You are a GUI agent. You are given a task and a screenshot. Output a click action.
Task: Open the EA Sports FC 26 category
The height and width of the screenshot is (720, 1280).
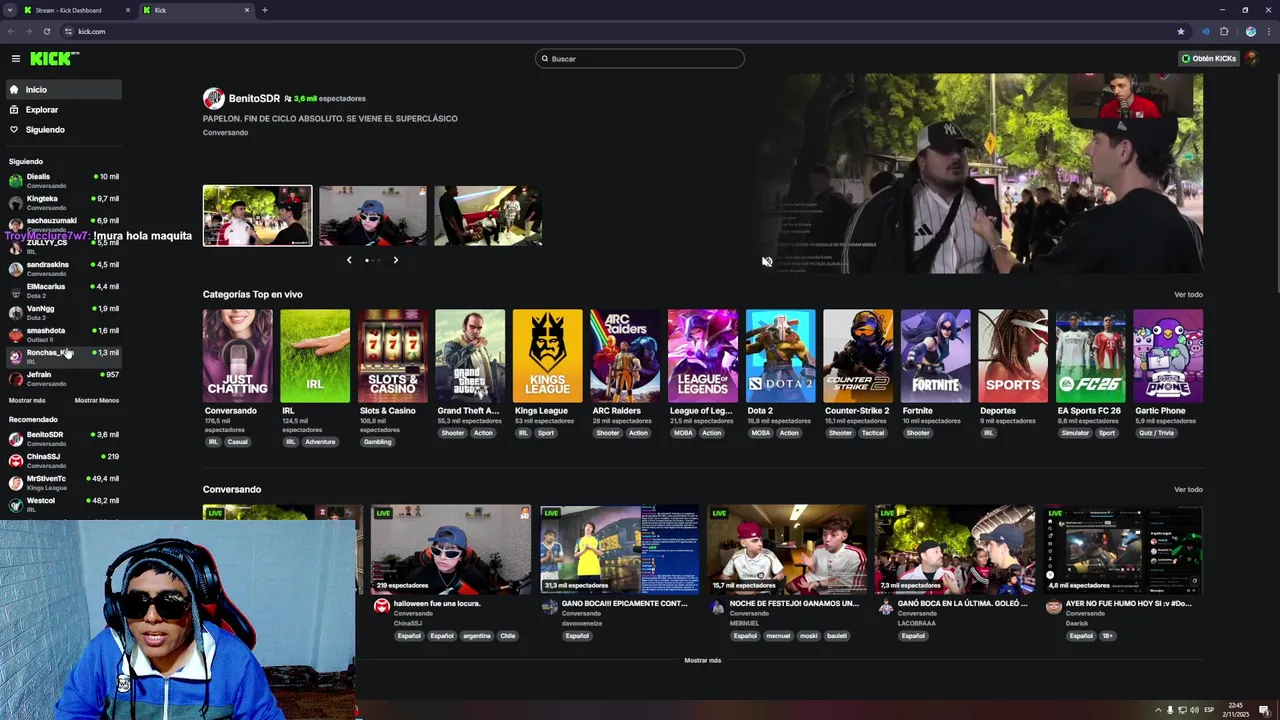(x=1091, y=356)
